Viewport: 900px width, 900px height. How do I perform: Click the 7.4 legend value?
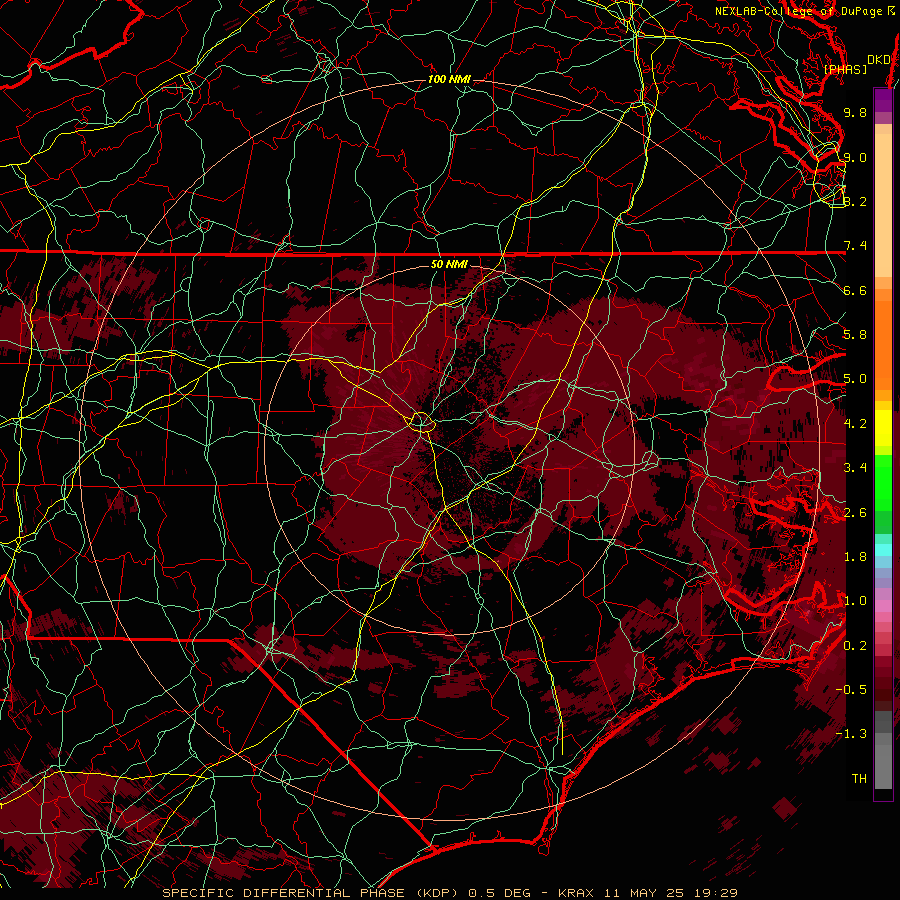(x=855, y=246)
